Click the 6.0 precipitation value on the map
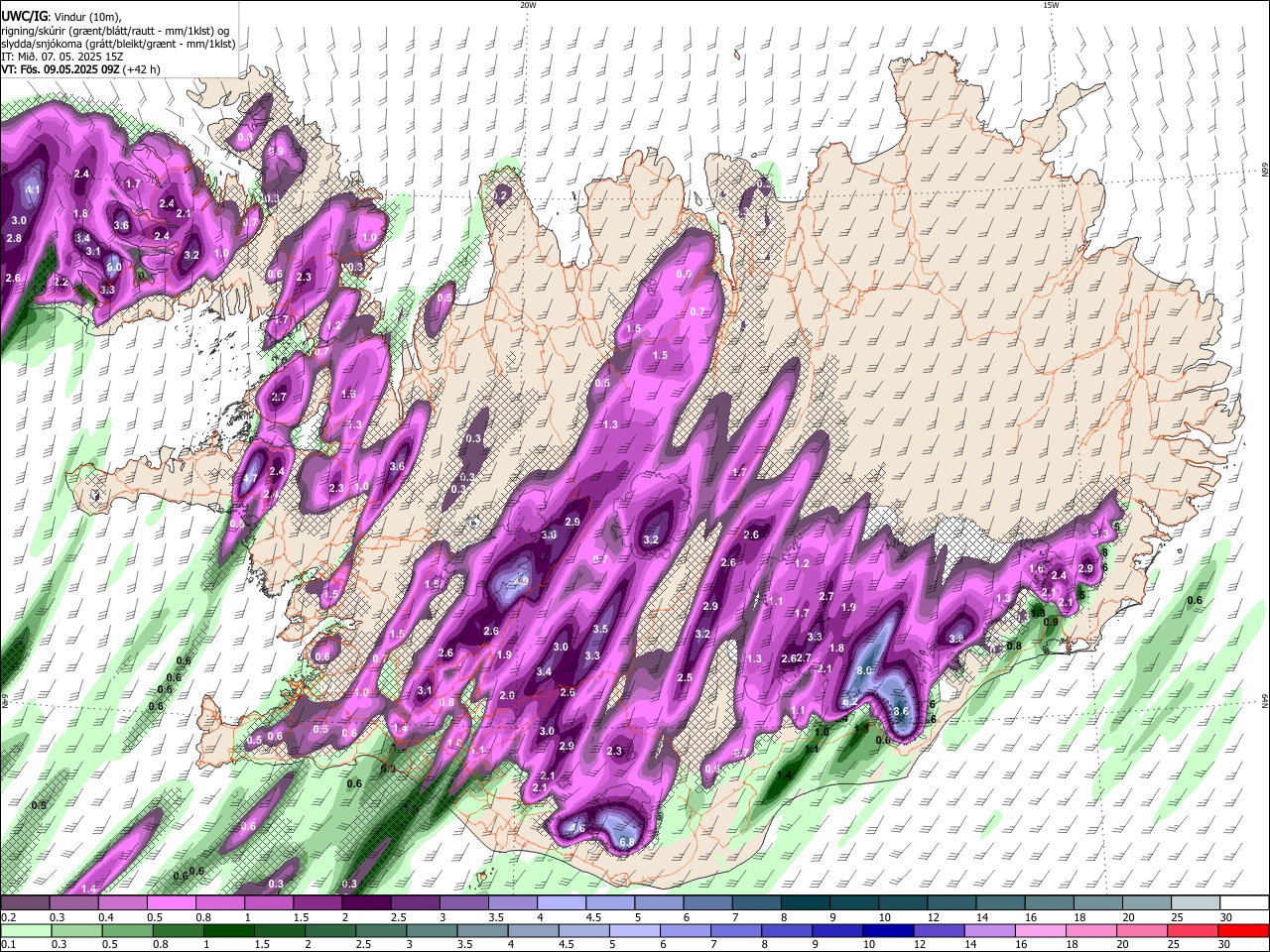This screenshot has width=1270, height=952. click(114, 267)
